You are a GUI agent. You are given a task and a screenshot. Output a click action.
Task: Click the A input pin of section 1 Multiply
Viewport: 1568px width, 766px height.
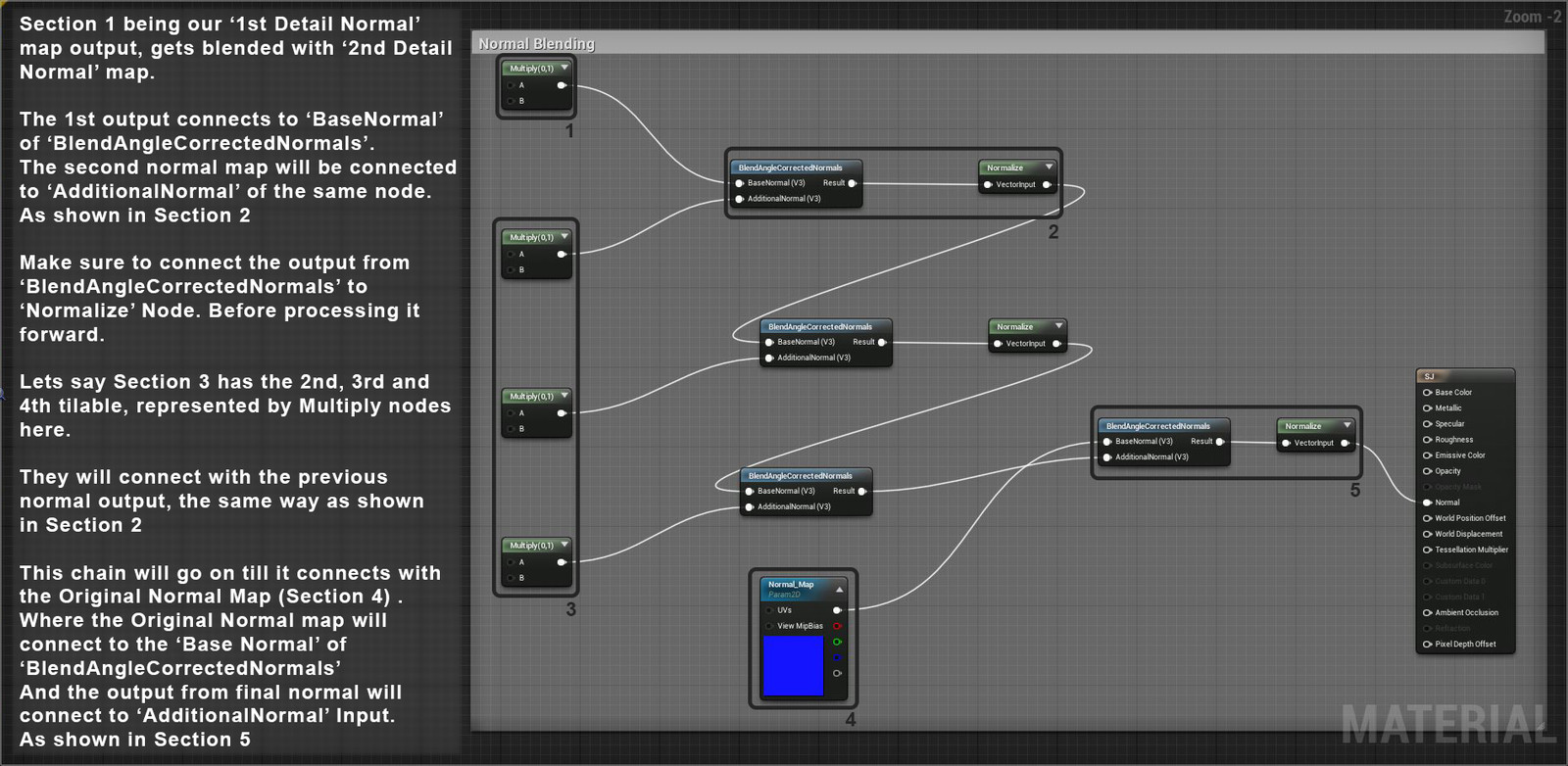(512, 85)
